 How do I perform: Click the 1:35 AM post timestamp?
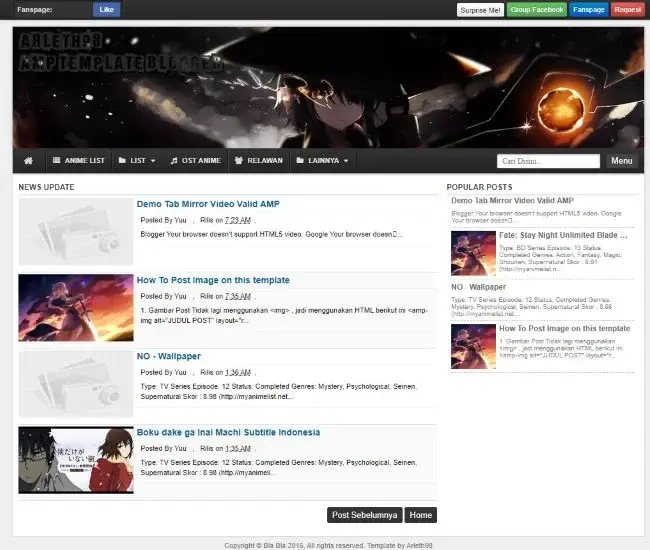click(238, 448)
